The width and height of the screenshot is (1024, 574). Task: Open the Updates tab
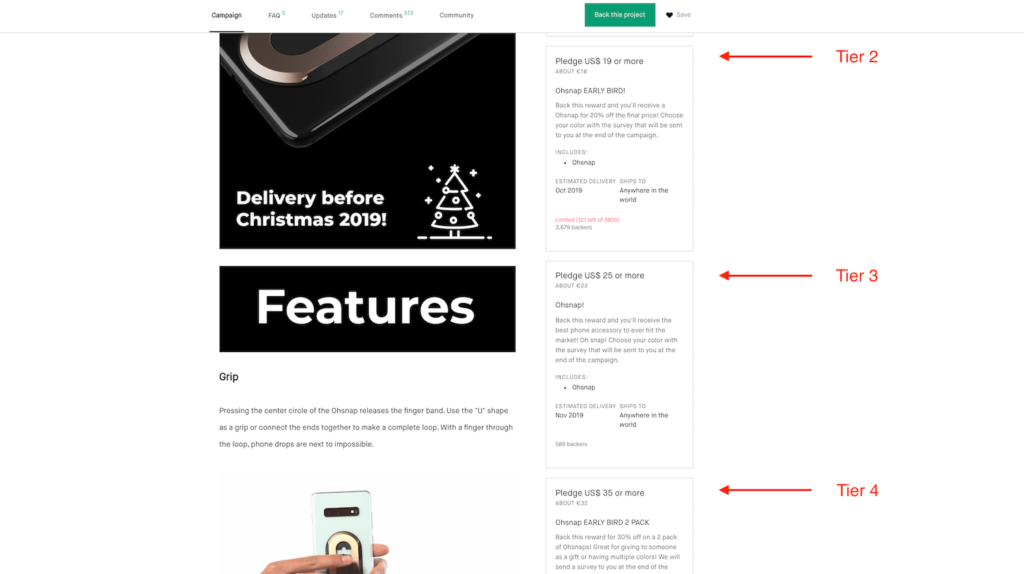[x=327, y=15]
